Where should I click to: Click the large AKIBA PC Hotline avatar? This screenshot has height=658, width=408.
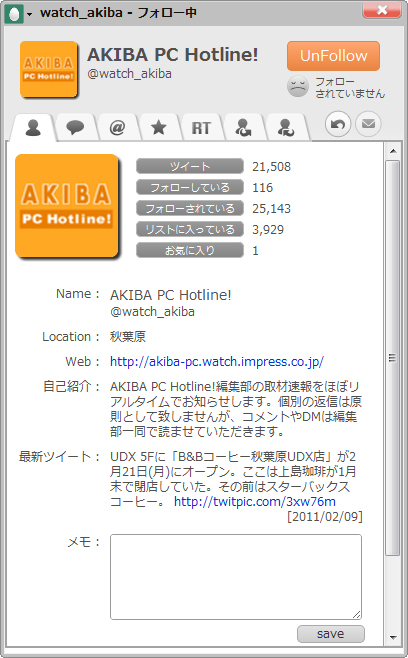(67, 206)
